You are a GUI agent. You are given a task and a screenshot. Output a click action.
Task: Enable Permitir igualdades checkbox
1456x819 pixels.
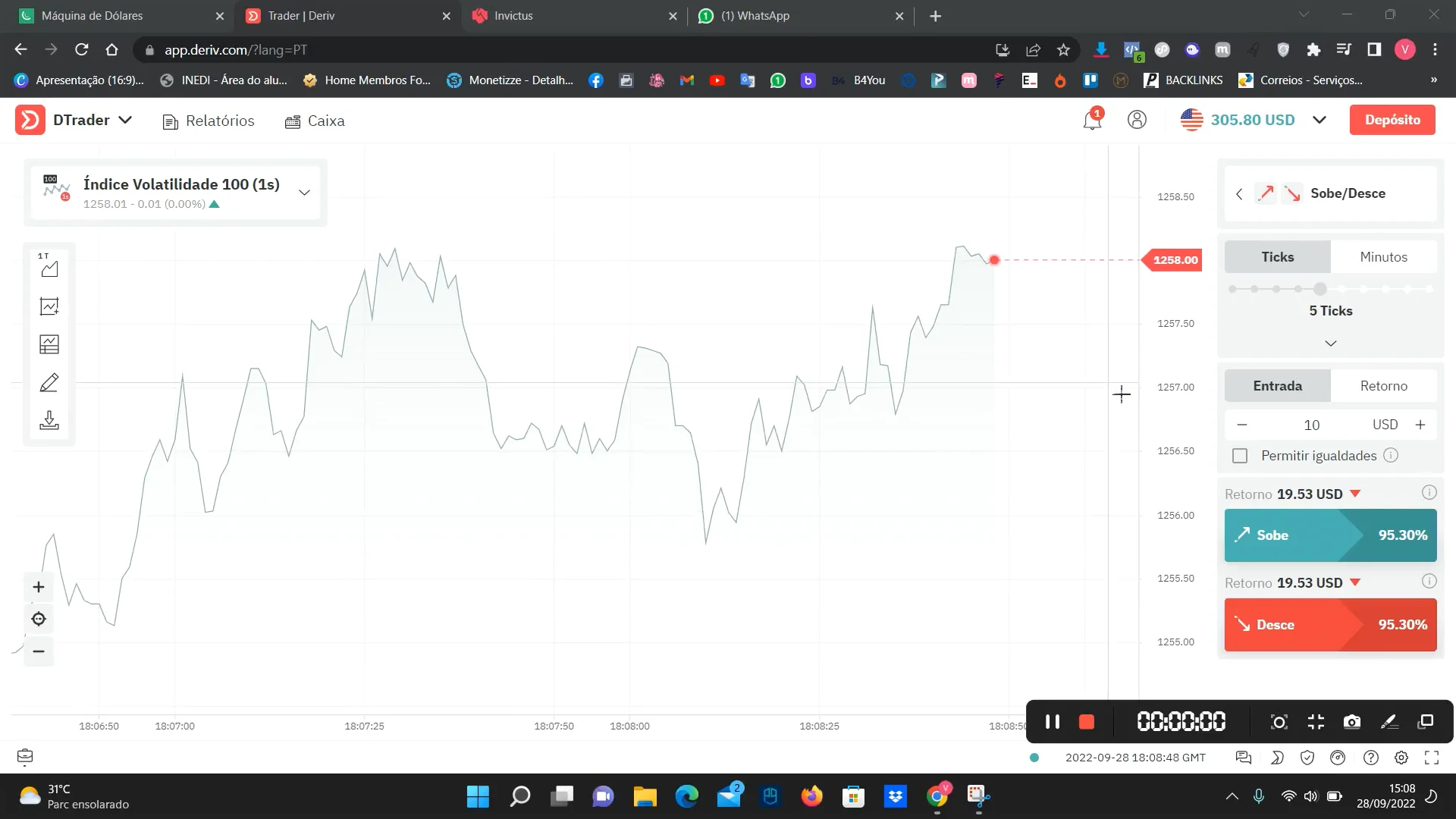coord(1240,456)
